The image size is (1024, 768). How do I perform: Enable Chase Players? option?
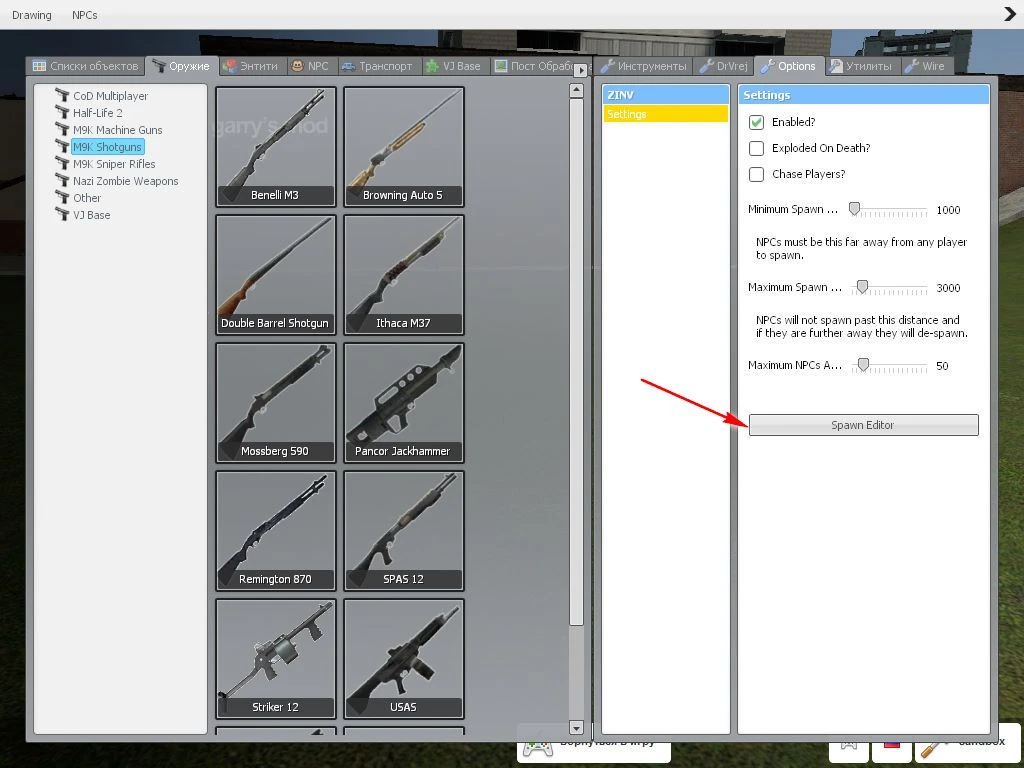756,174
